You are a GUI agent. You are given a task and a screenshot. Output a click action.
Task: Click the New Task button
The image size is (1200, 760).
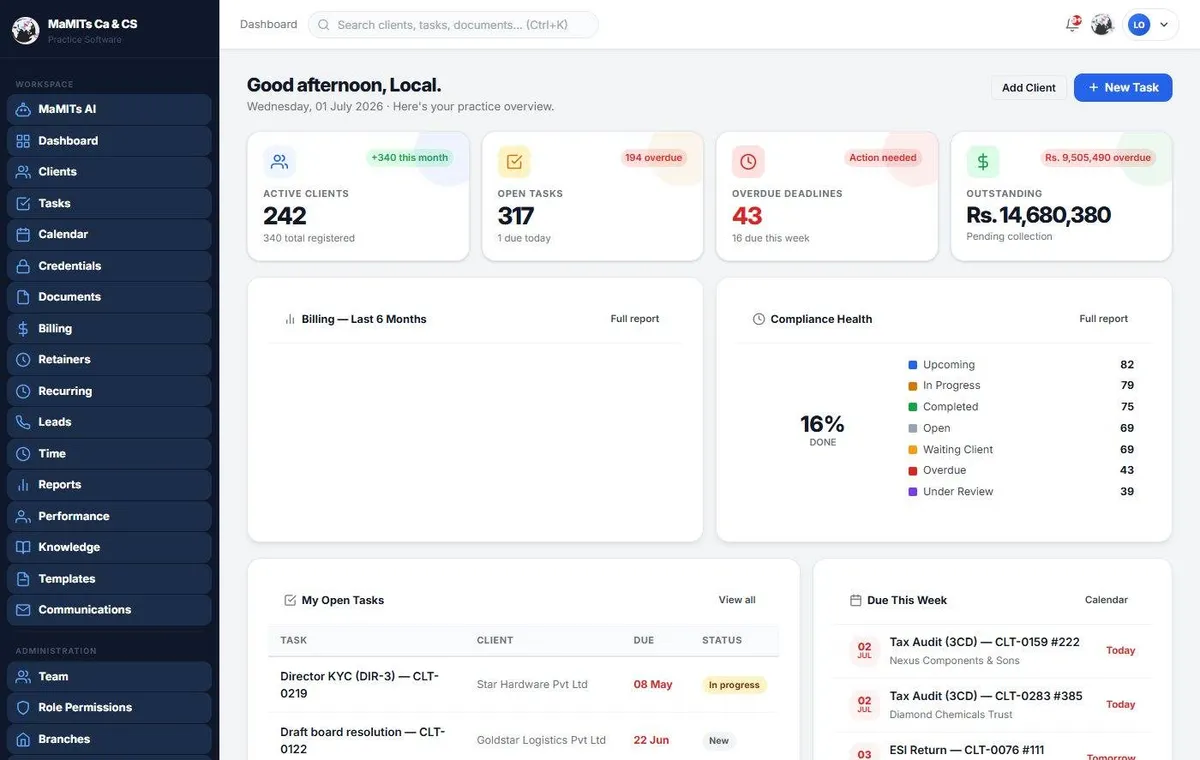pos(1123,87)
